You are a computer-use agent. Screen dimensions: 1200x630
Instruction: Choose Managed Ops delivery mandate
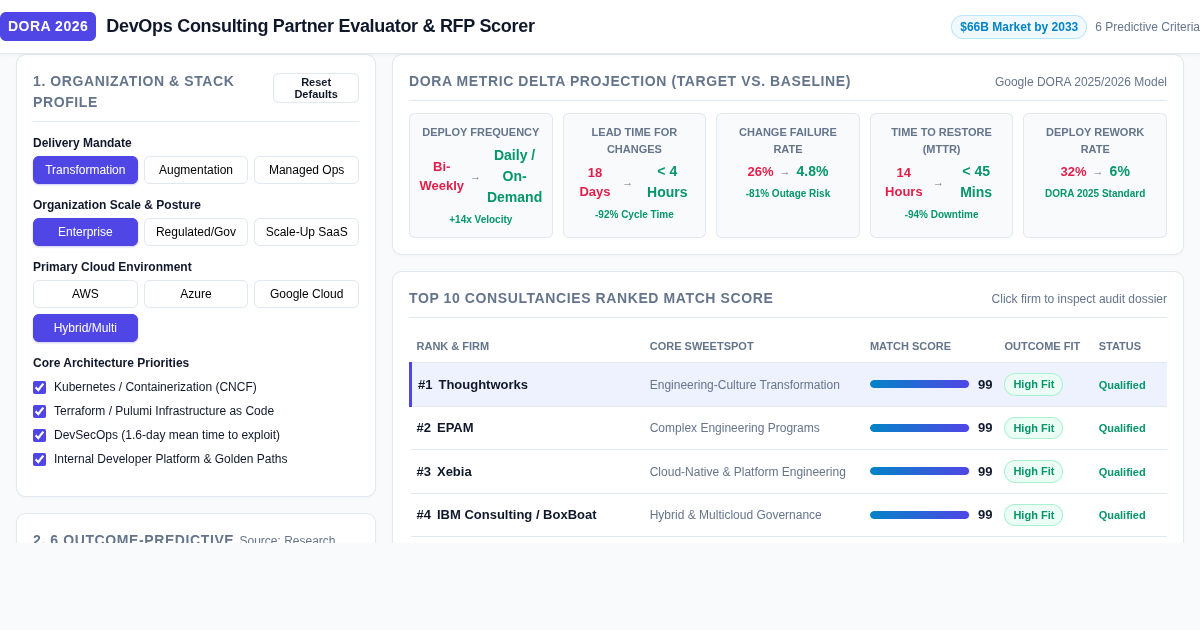[306, 170]
